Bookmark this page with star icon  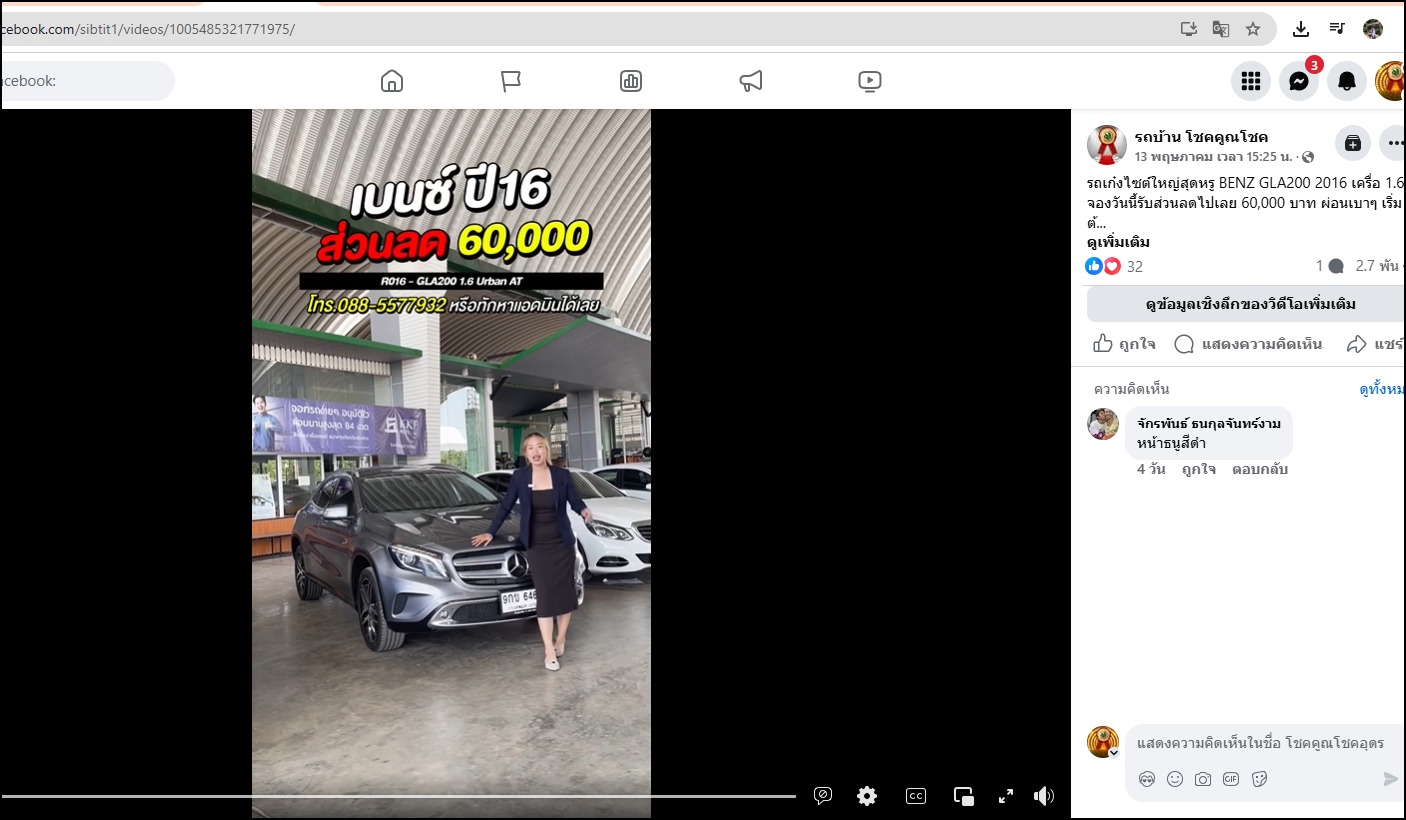tap(1253, 29)
